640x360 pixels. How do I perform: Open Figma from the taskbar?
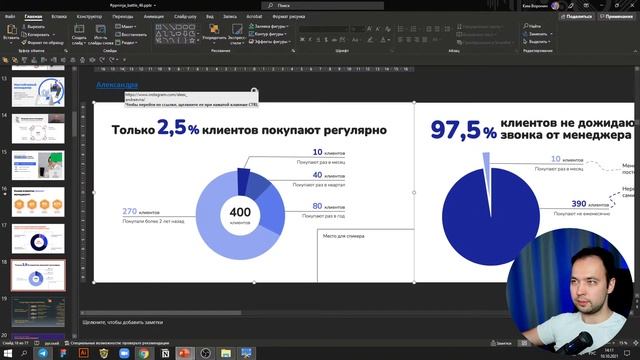point(63,353)
